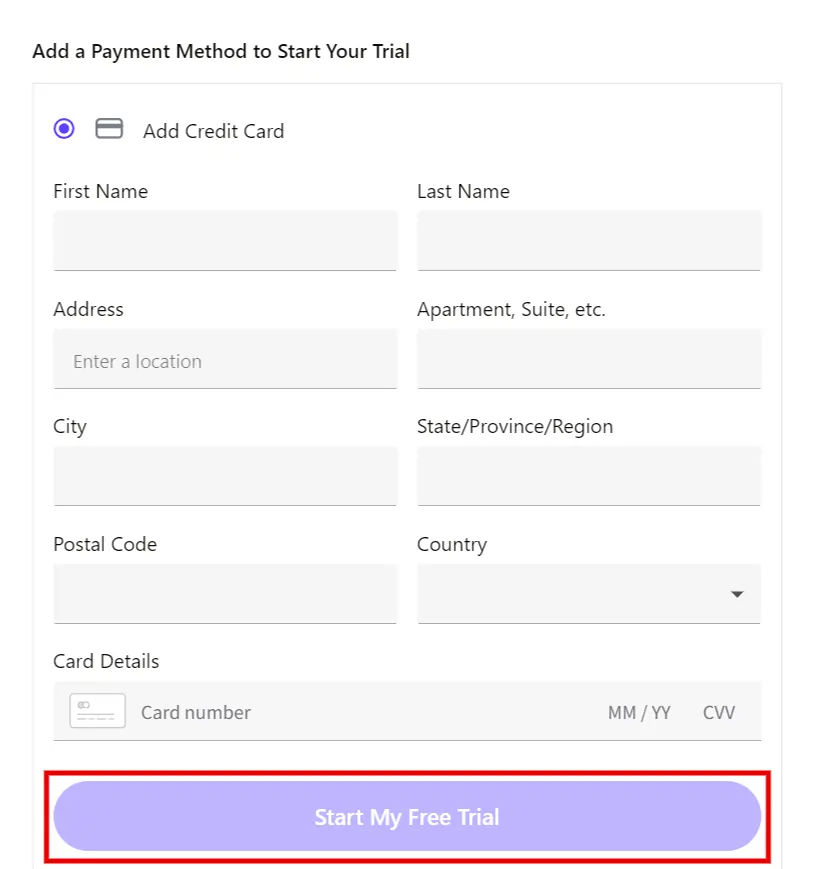Click the Country dropdown arrow

pyautogui.click(x=737, y=593)
